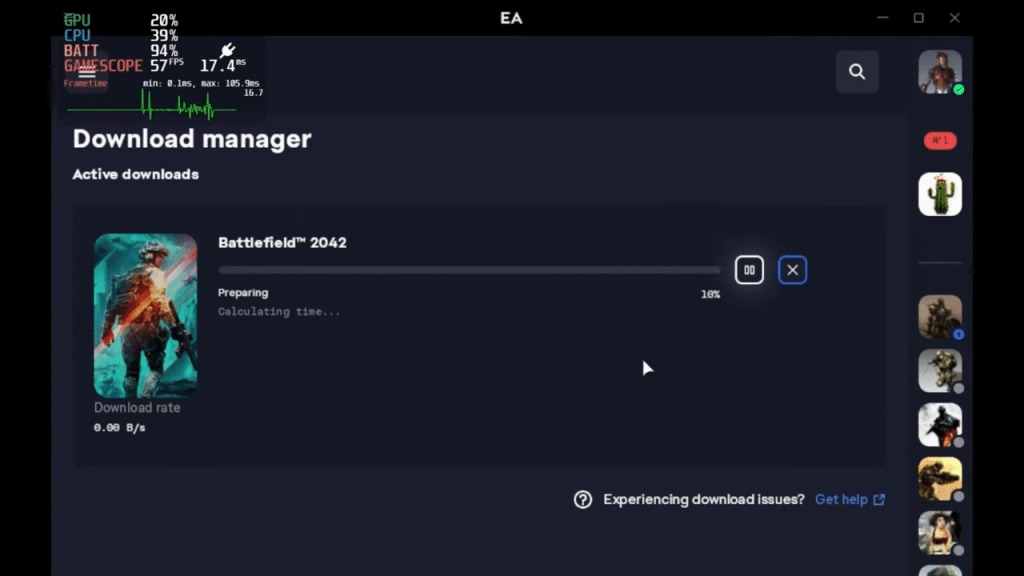Select the woman with hat friend avatar
Screen dimensions: 1024x576
pos(940,533)
